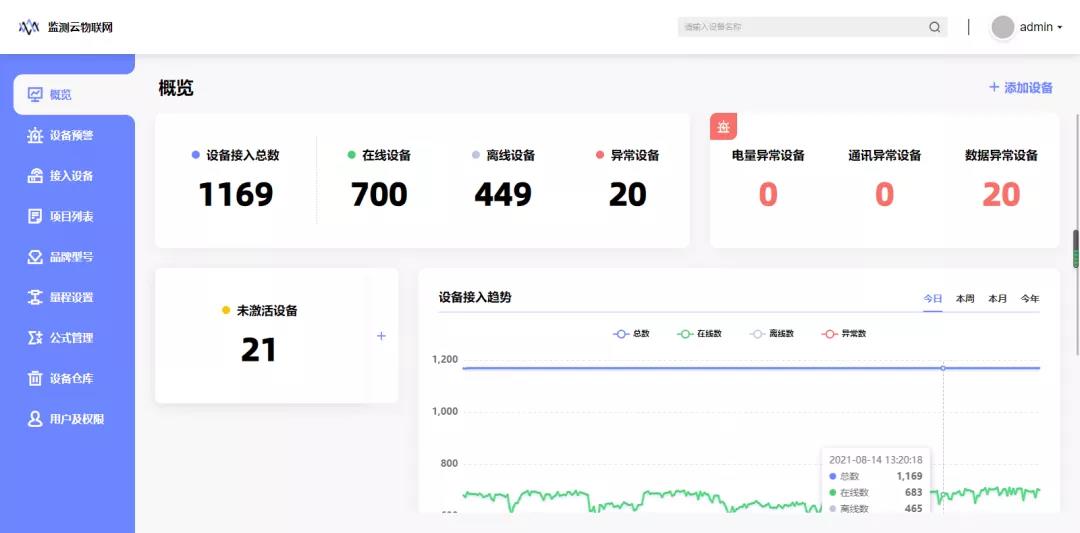The width and height of the screenshot is (1080, 533).
Task: Open the 概览 menu item
Action: point(74,94)
